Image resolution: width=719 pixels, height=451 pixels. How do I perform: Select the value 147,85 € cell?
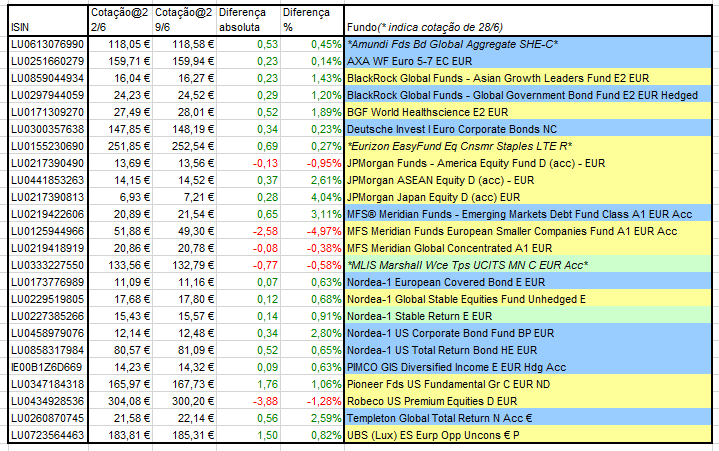[120, 129]
